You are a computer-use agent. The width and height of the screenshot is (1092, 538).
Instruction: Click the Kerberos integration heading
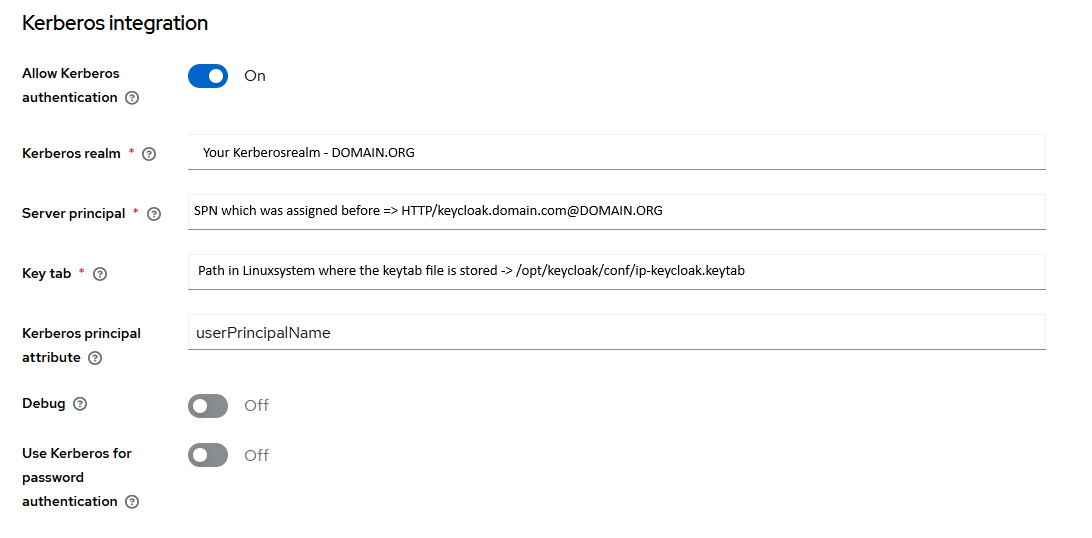tap(115, 22)
